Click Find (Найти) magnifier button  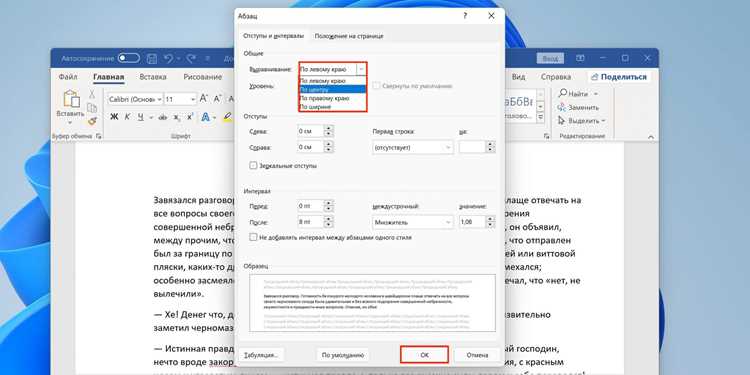click(573, 94)
